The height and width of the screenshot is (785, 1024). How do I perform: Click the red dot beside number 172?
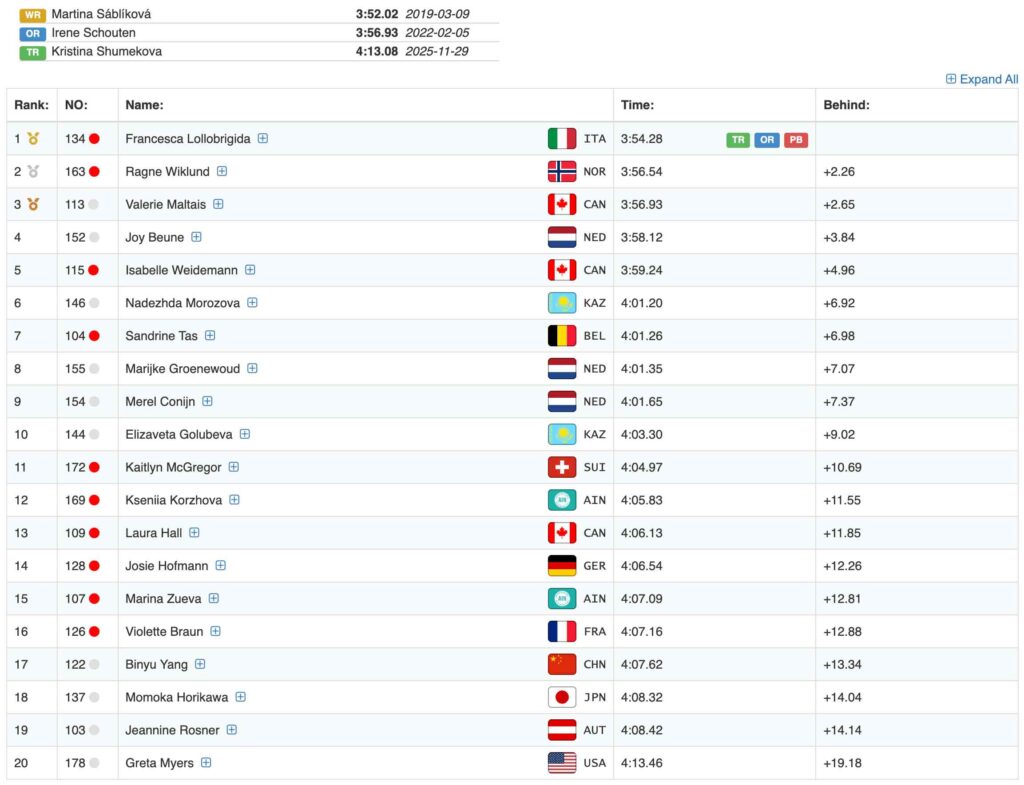point(94,467)
